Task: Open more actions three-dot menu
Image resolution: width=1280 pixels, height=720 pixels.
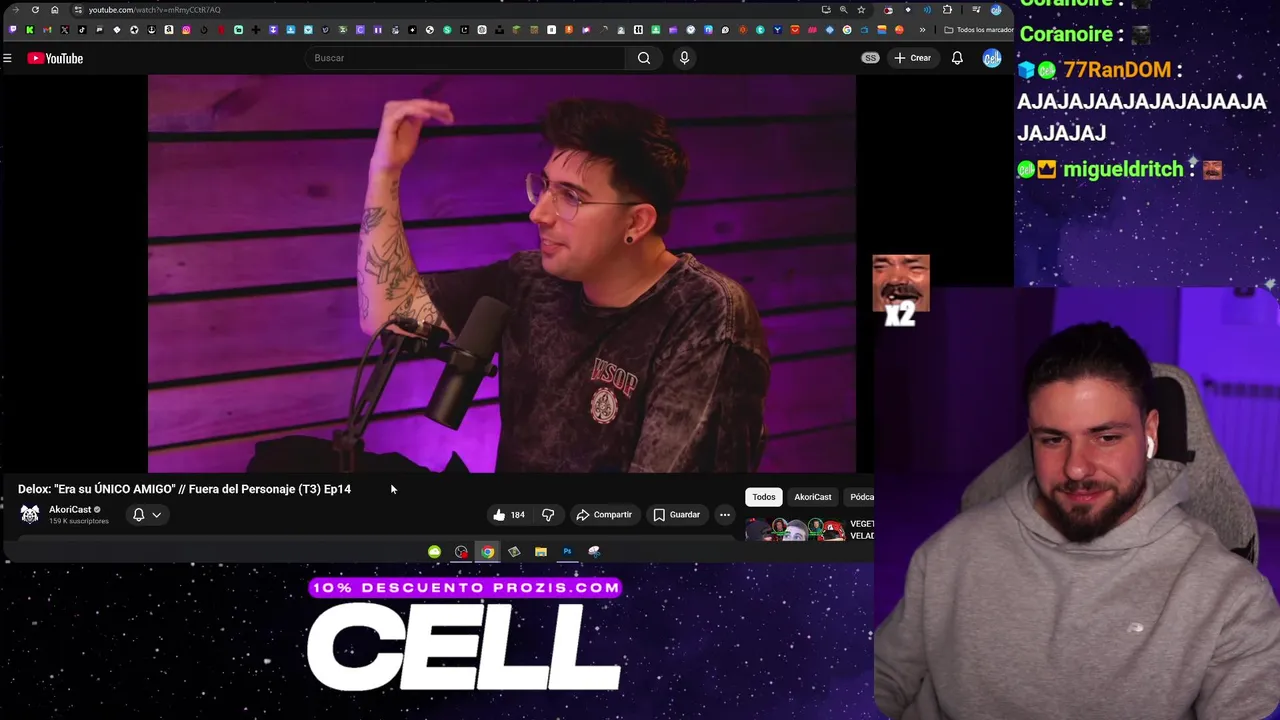Action: (x=725, y=515)
